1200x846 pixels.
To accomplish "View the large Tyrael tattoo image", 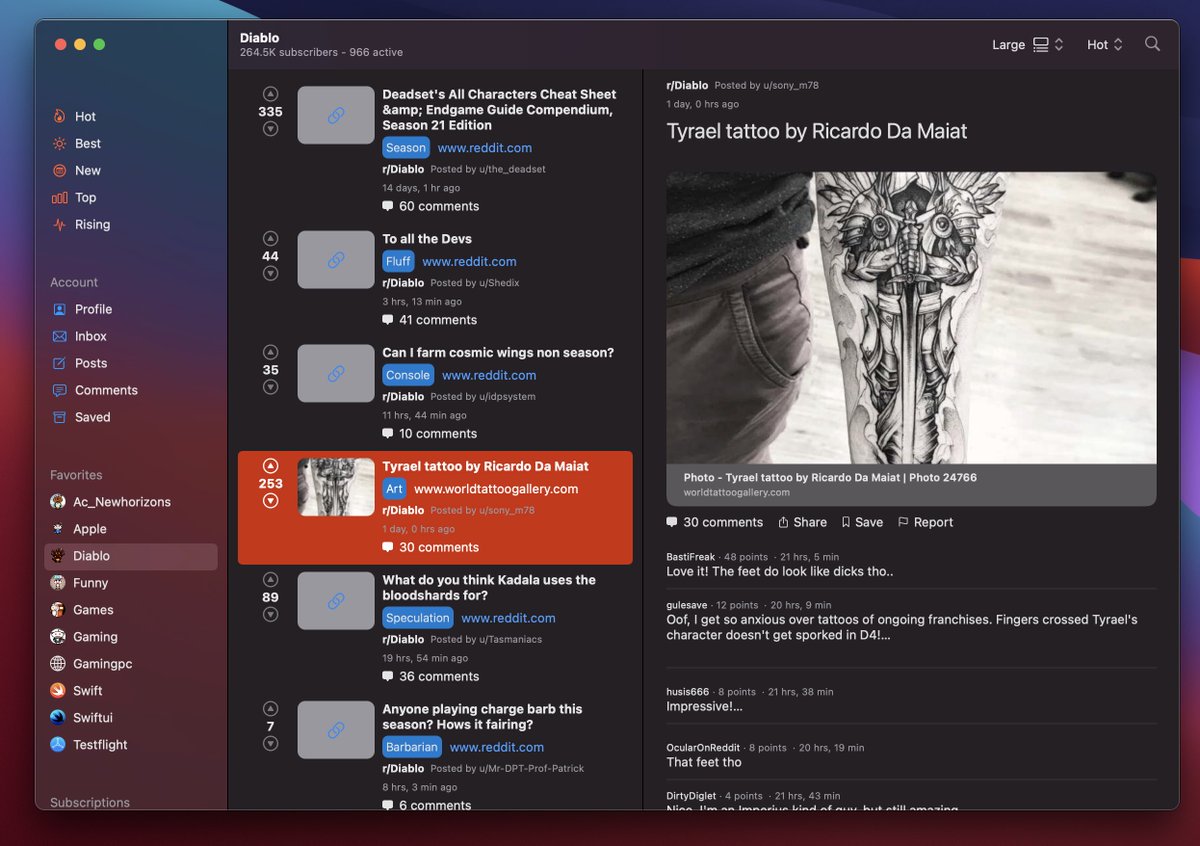I will [x=911, y=317].
